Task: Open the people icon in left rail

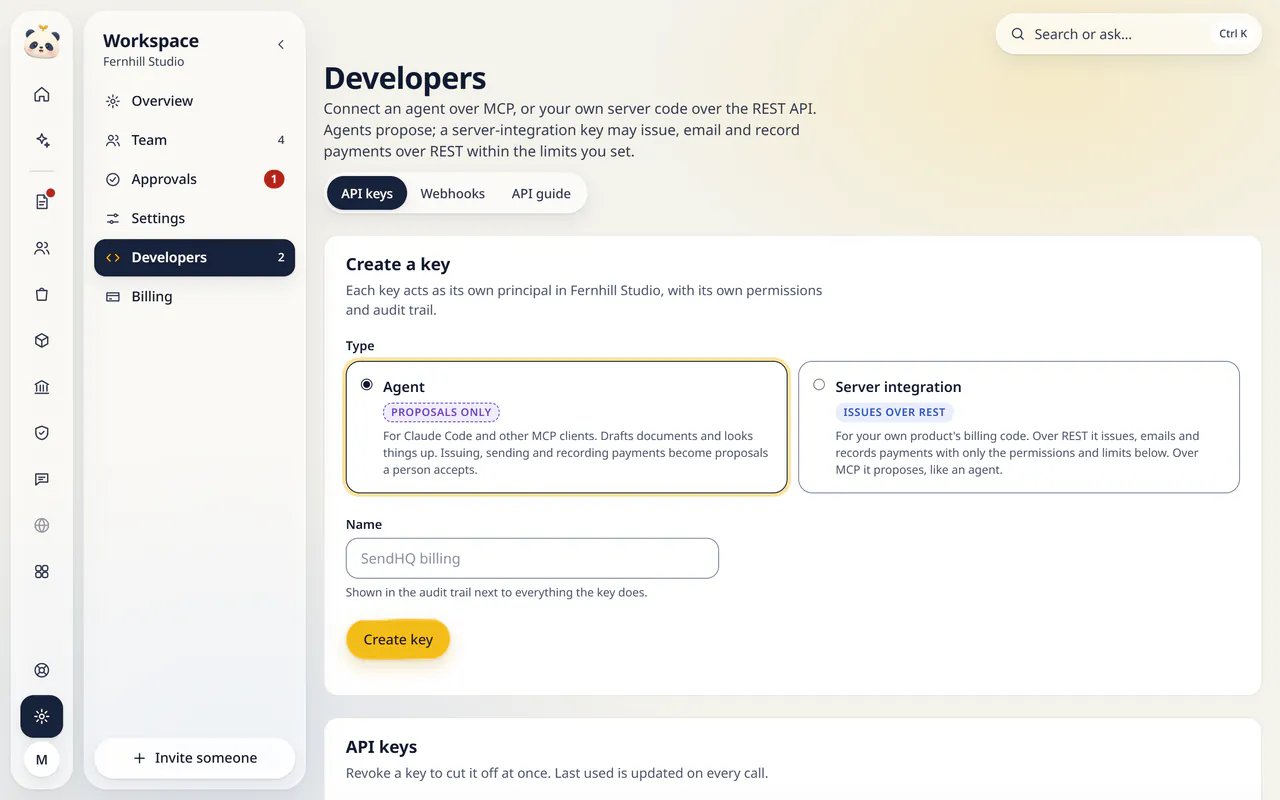Action: click(x=42, y=248)
